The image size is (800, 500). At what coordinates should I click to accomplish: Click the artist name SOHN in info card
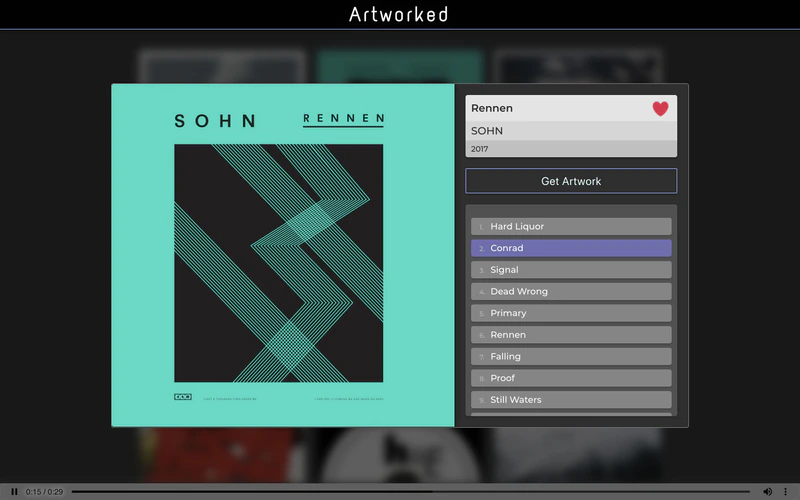[487, 131]
